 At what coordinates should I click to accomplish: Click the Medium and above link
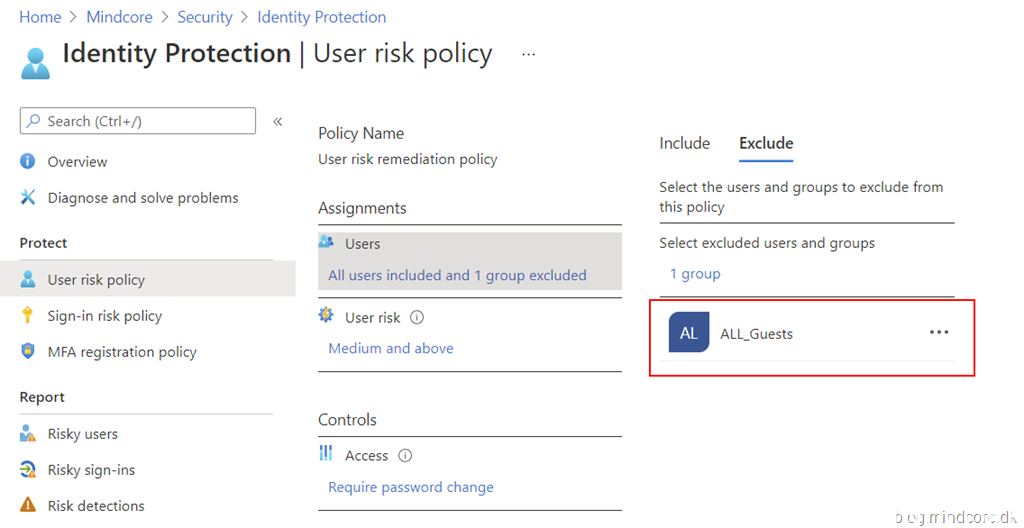click(391, 348)
